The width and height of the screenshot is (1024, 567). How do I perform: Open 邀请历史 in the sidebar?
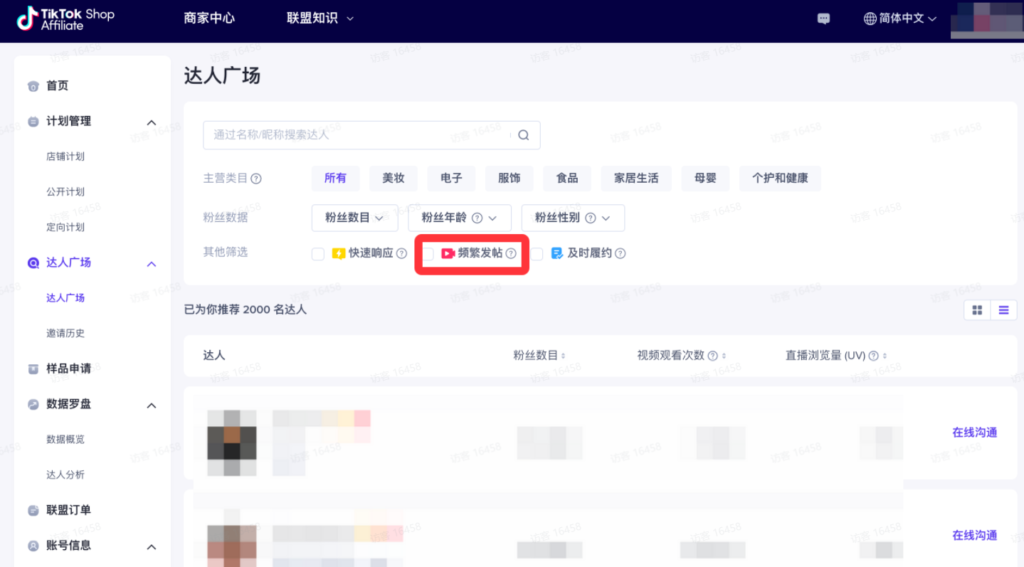point(65,333)
